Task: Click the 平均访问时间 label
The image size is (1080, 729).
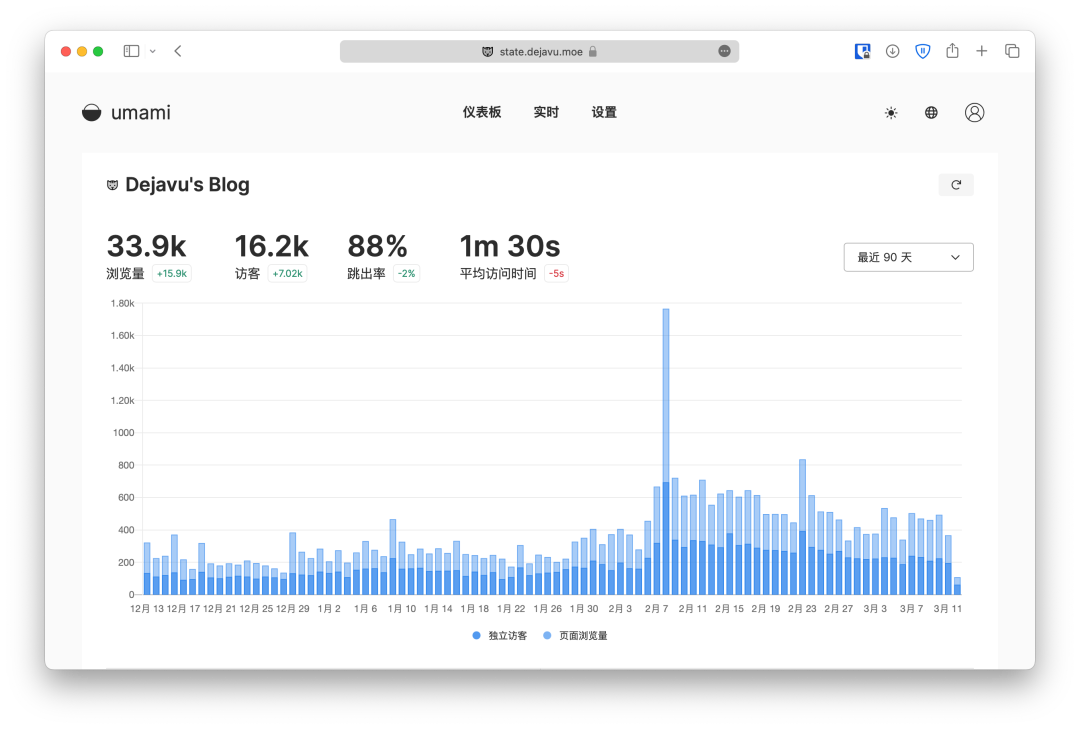Action: pyautogui.click(x=498, y=274)
